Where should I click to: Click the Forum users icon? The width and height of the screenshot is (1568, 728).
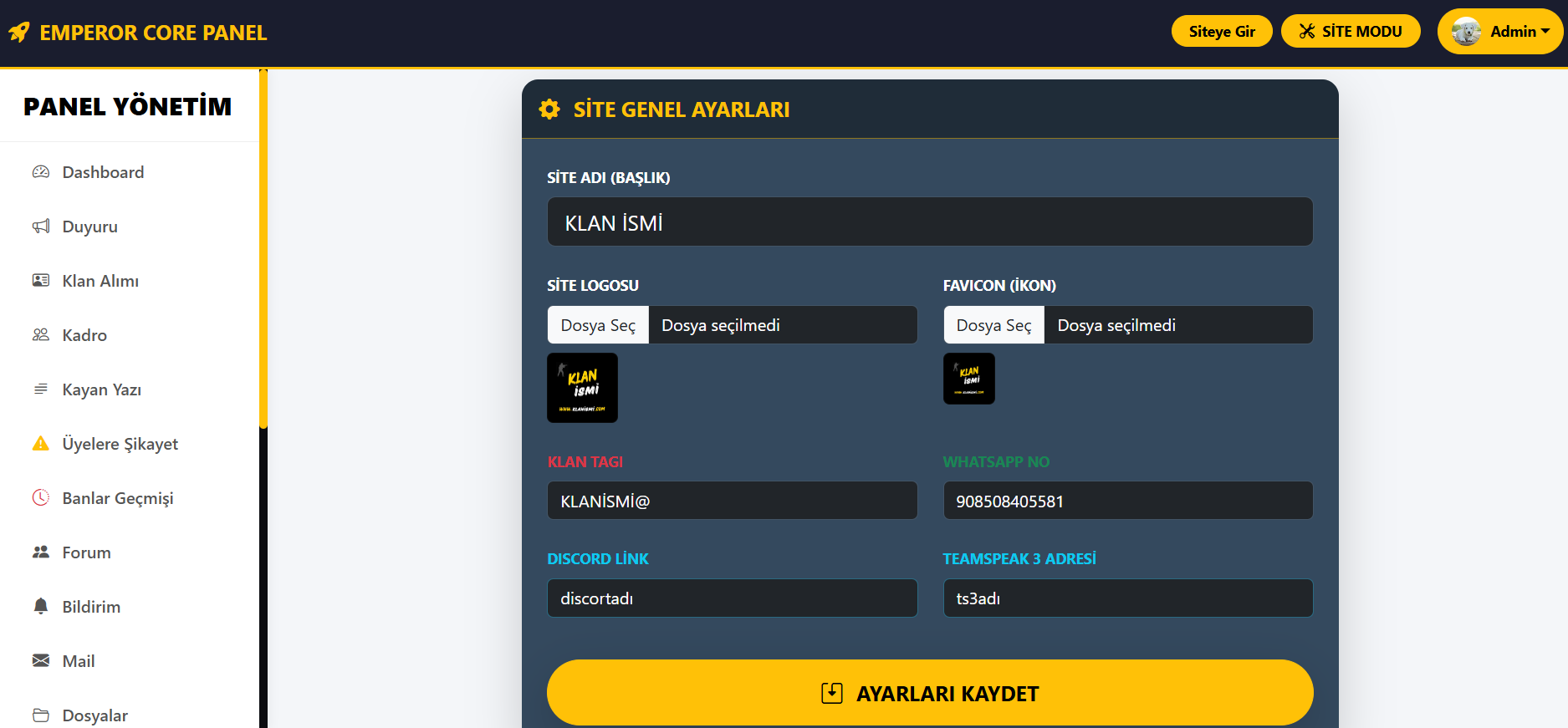tap(41, 552)
